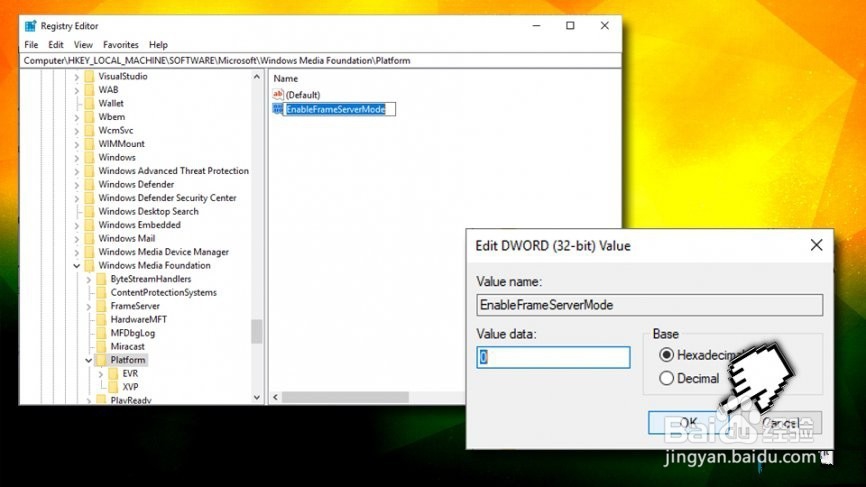This screenshot has width=866, height=487.
Task: Click the Windows Desktop Search folder icon
Action: (89, 211)
